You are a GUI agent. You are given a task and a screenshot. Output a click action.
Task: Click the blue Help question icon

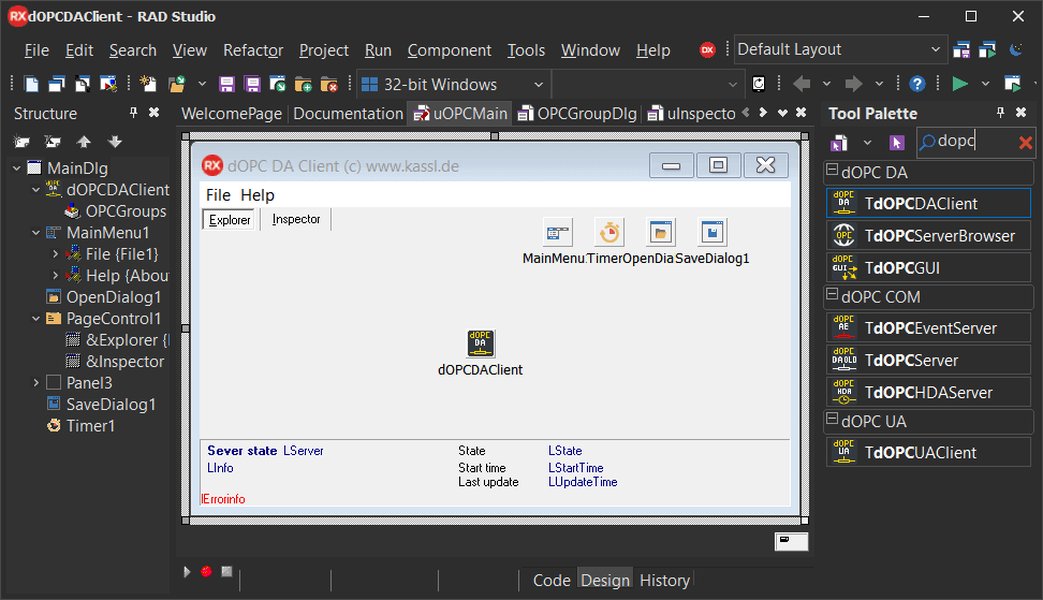click(917, 84)
